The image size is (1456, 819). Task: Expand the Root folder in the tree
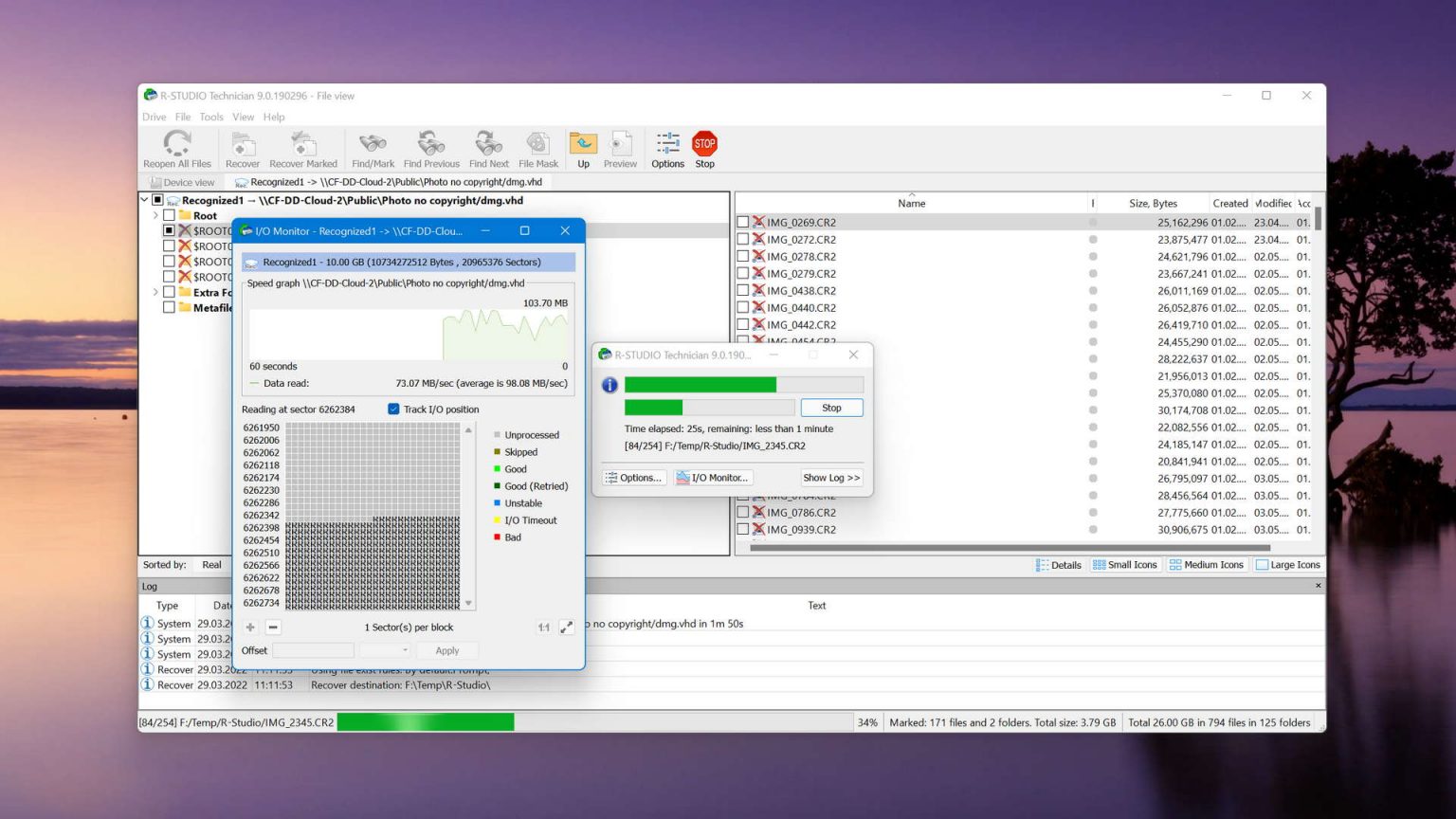[x=155, y=215]
